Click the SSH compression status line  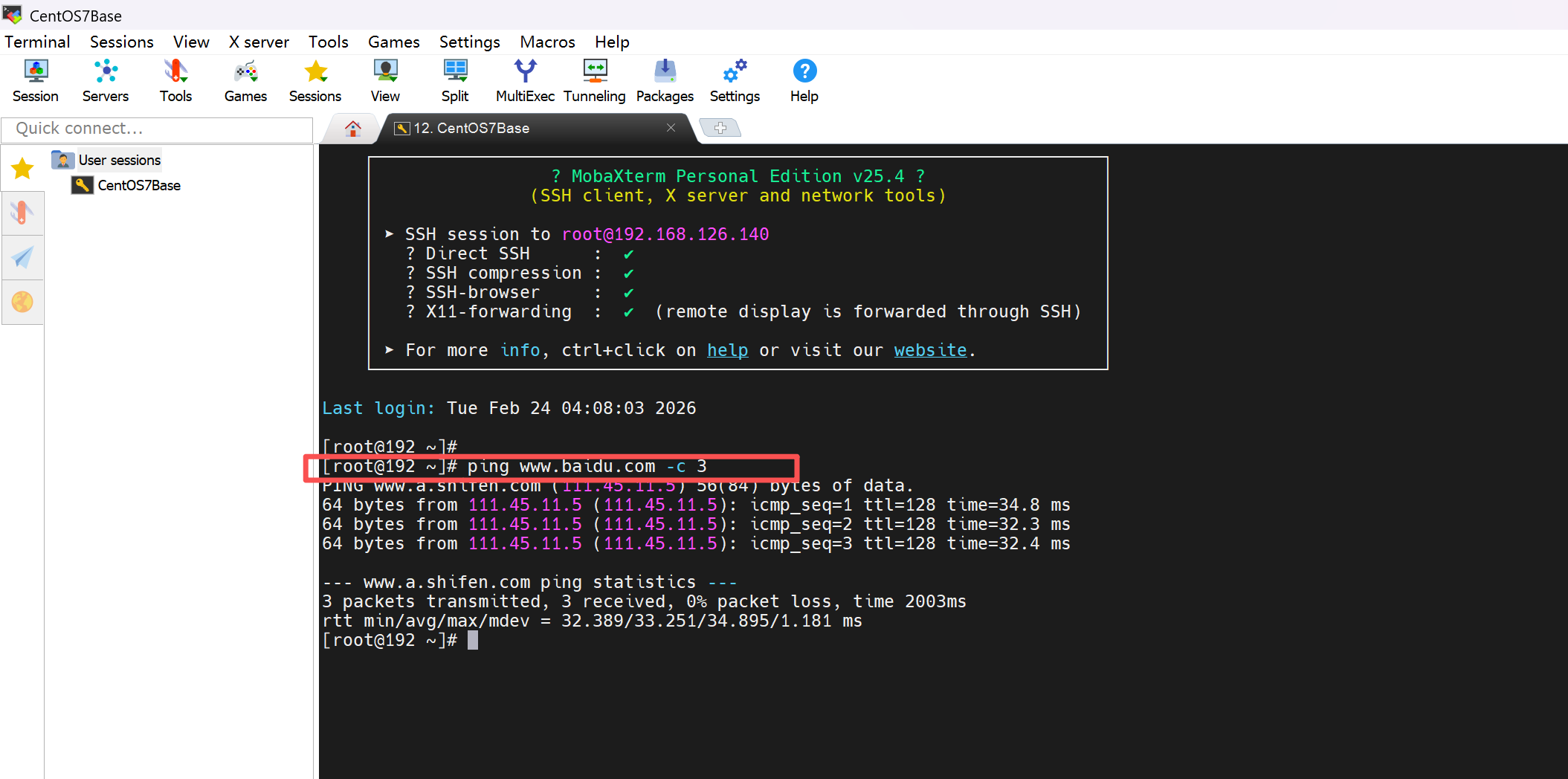pyautogui.click(x=520, y=273)
